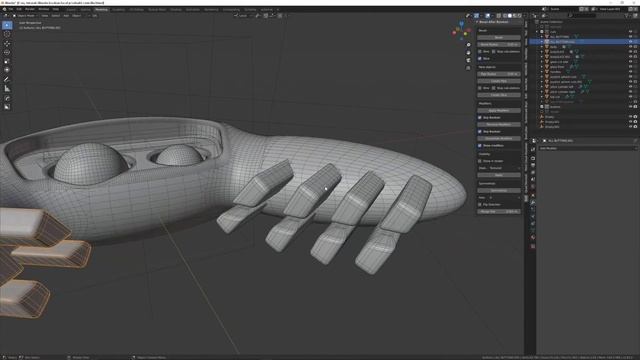Switch to the Shading workspace tab
The width and height of the screenshot is (640, 360).
click(x=176, y=9)
